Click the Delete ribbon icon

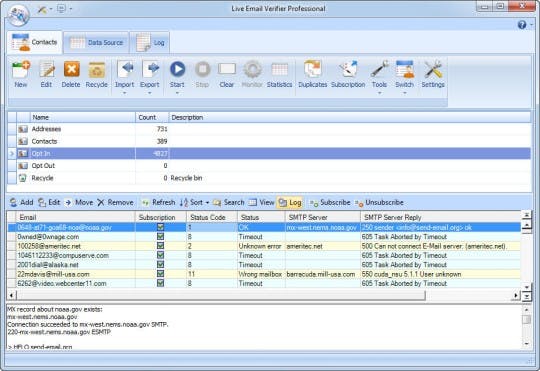click(71, 69)
